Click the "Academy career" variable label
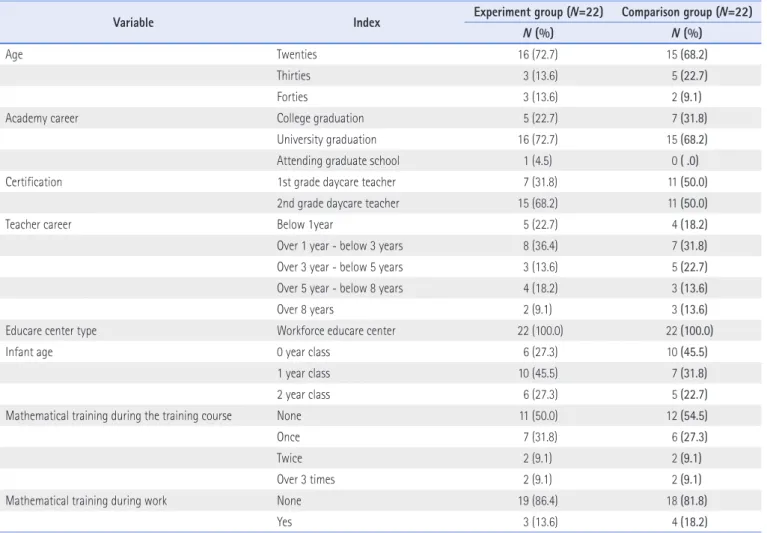This screenshot has width=767, height=533. (x=42, y=118)
